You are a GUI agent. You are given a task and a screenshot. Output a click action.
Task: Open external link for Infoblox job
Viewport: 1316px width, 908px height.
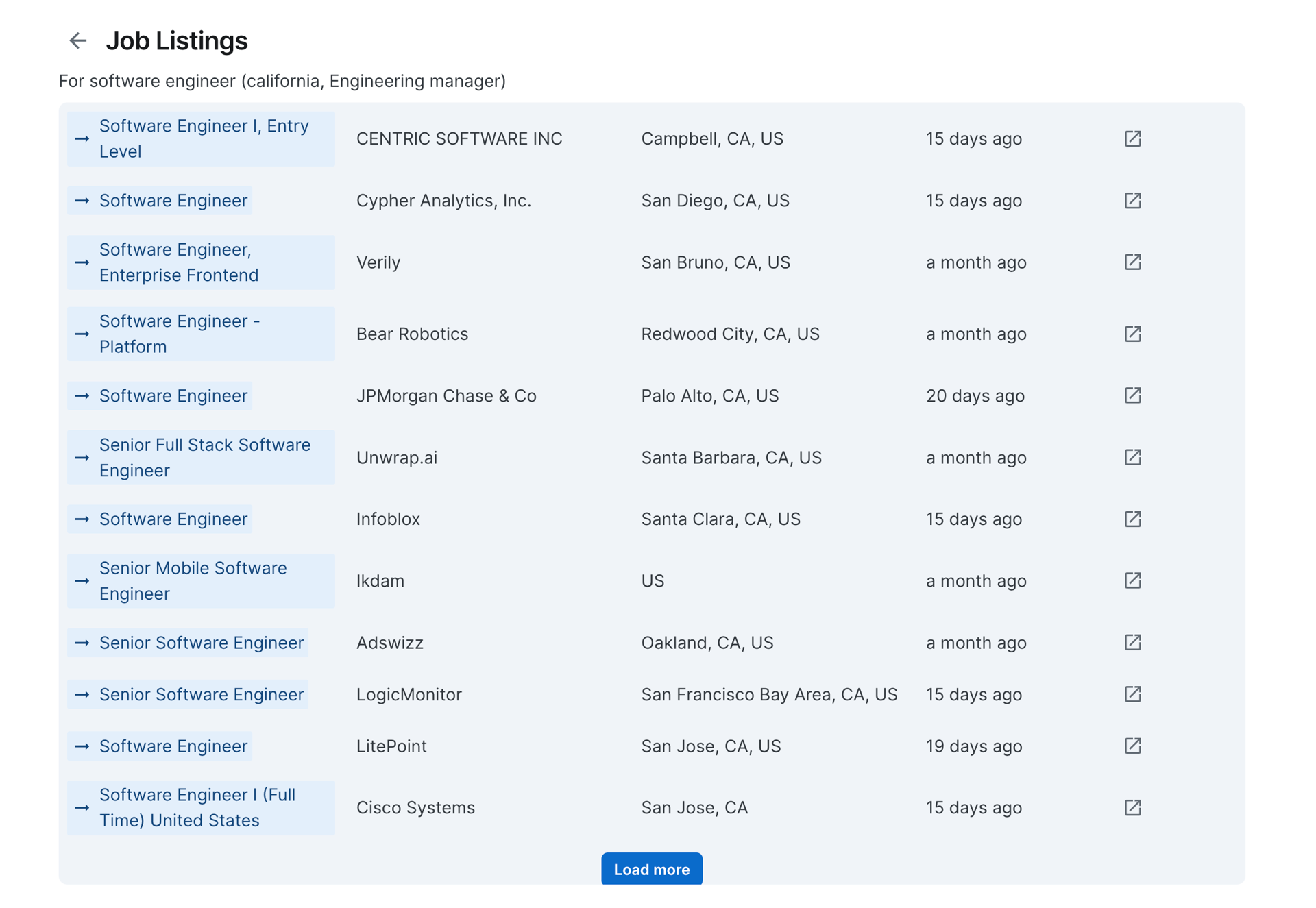(x=1132, y=519)
